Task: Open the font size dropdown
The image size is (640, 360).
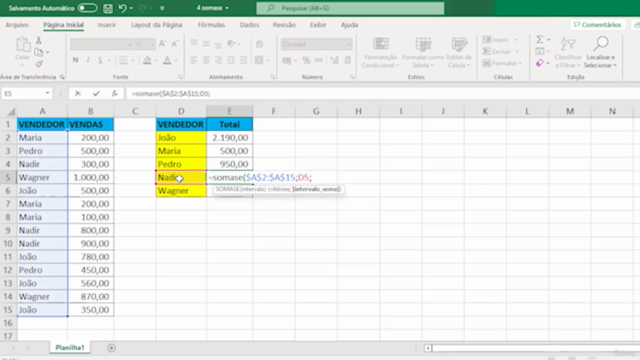Action: (x=152, y=44)
